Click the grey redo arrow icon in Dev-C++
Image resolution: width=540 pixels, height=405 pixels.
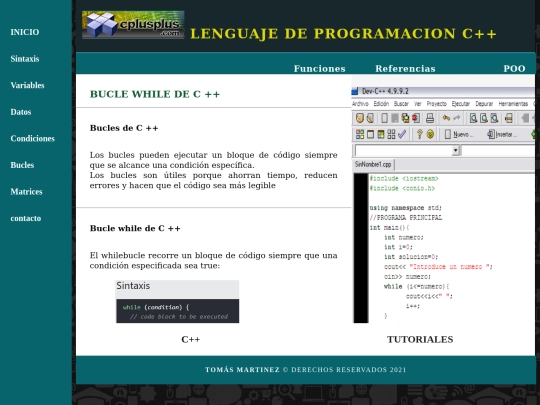(x=457, y=118)
